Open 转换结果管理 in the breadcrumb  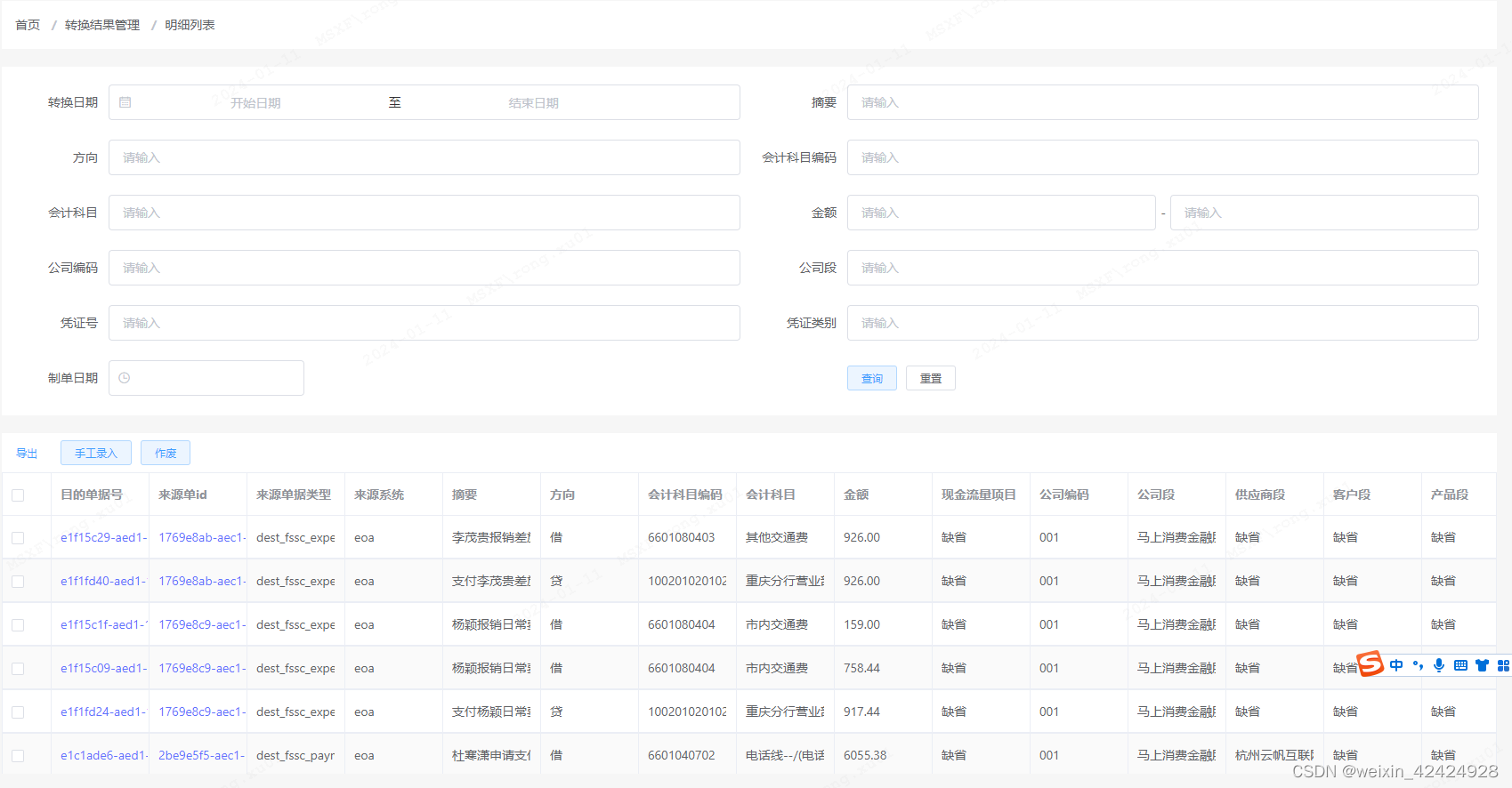click(x=102, y=25)
